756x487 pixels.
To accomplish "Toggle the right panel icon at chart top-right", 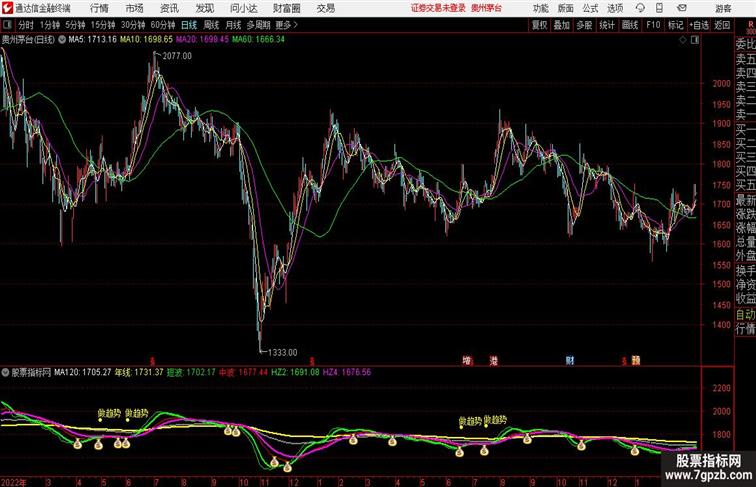I will pyautogui.click(x=695, y=40).
